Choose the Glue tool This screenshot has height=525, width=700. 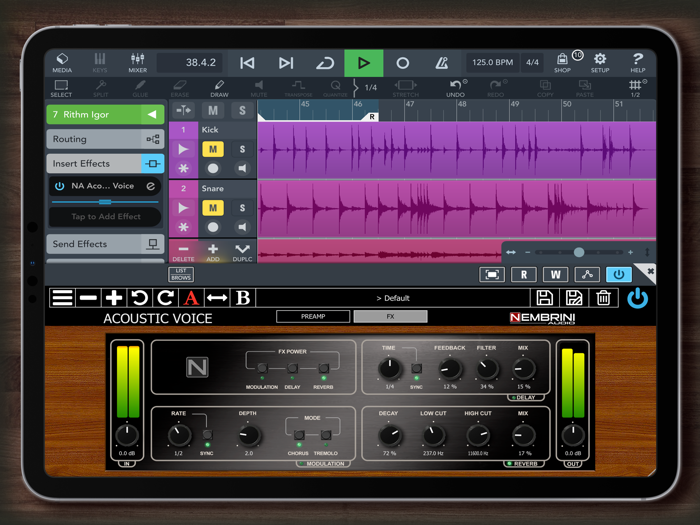(140, 88)
